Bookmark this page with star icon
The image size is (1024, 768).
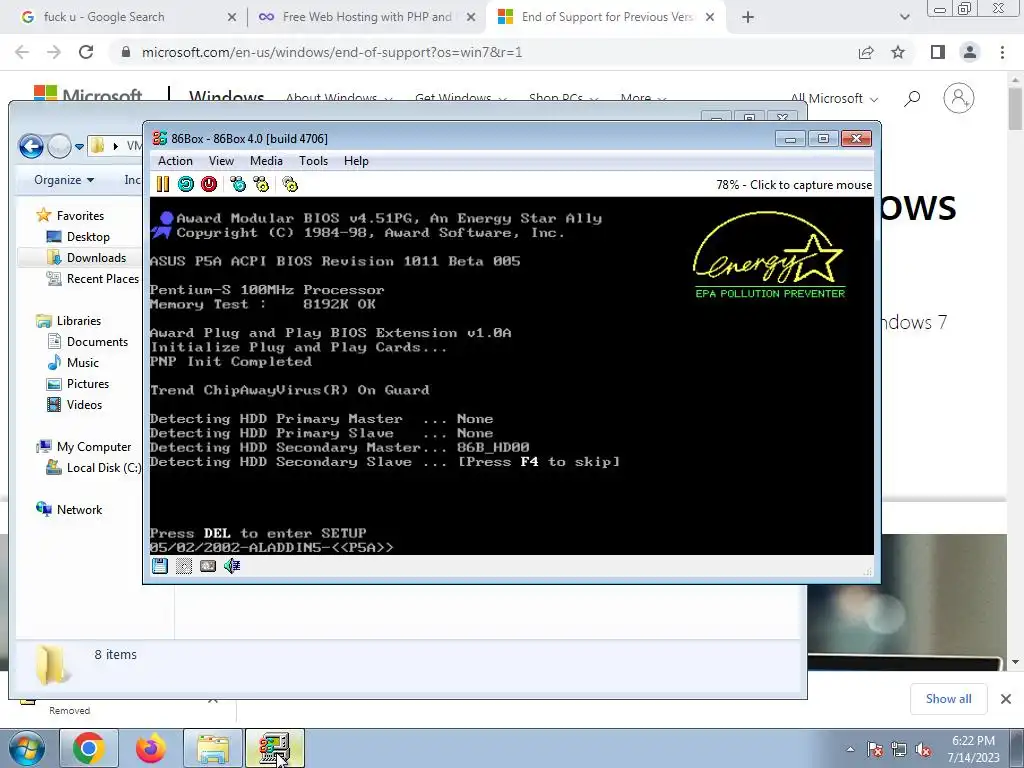tap(898, 52)
